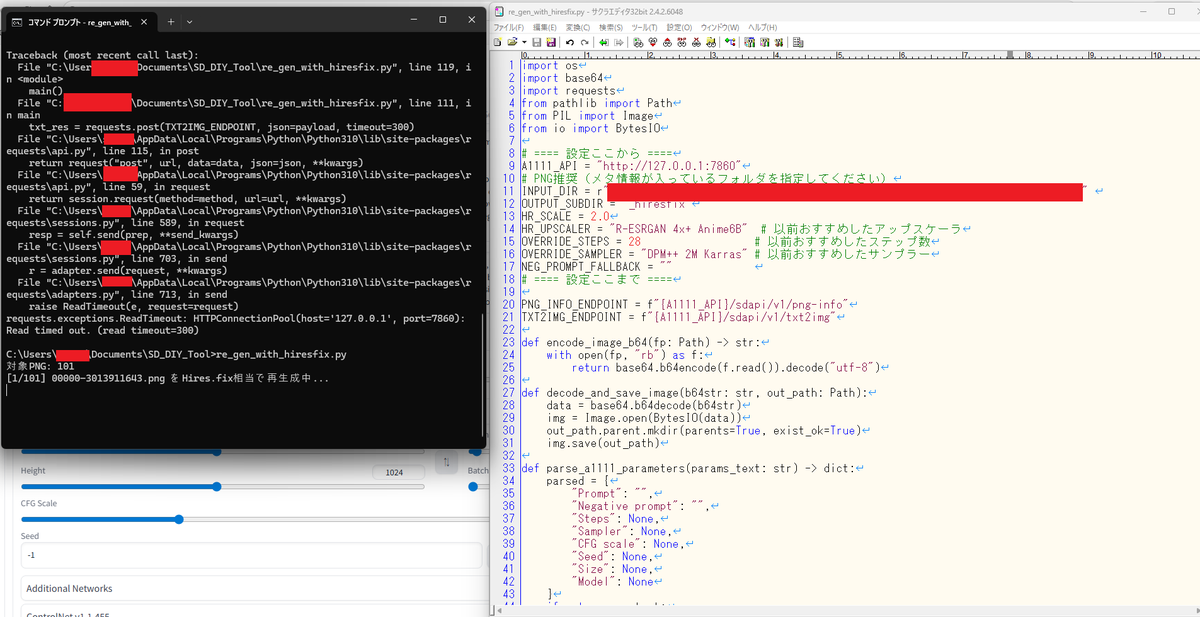Click the Seed input field
Viewport: 1200px width, 617px height.
[x=251, y=555]
